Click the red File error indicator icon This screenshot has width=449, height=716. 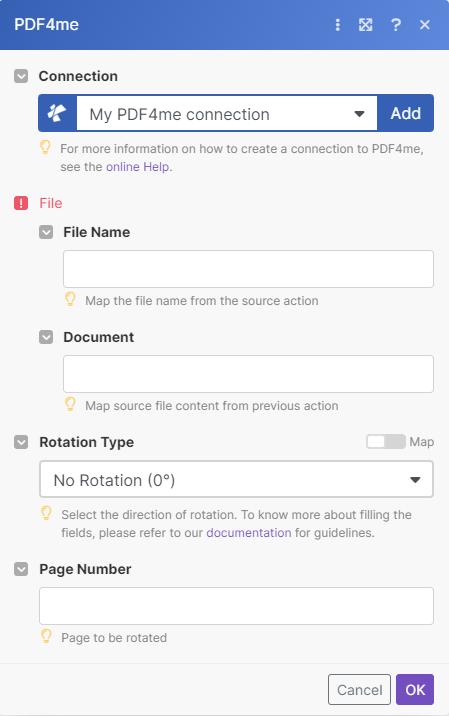[21, 203]
